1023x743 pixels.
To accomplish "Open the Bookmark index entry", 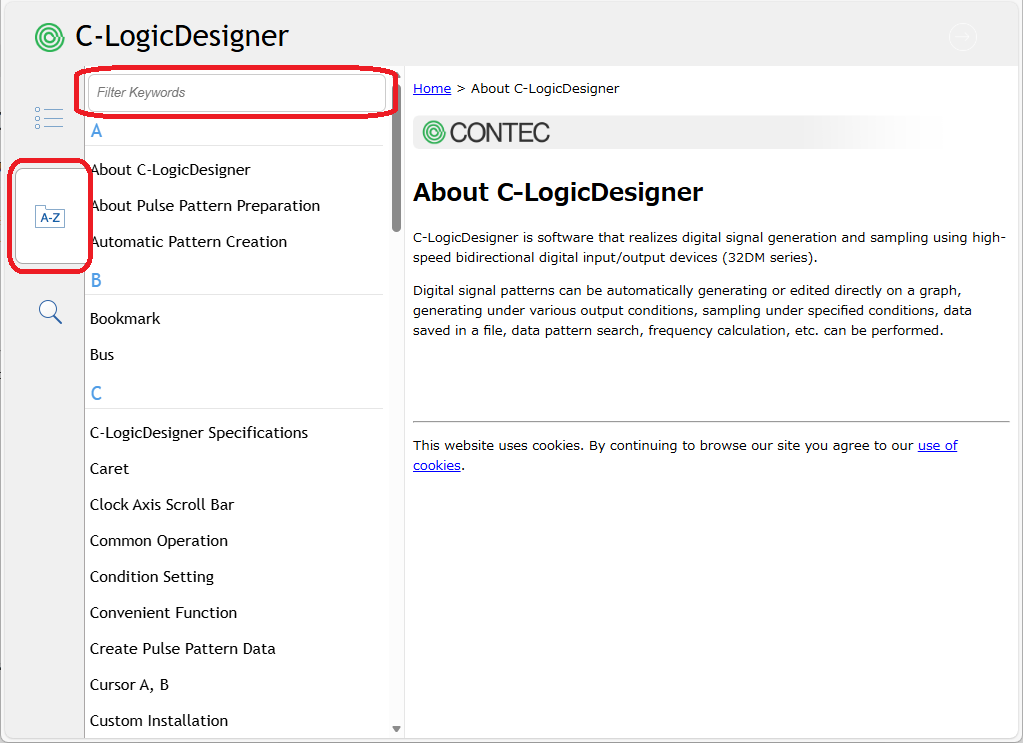I will pyautogui.click(x=125, y=318).
